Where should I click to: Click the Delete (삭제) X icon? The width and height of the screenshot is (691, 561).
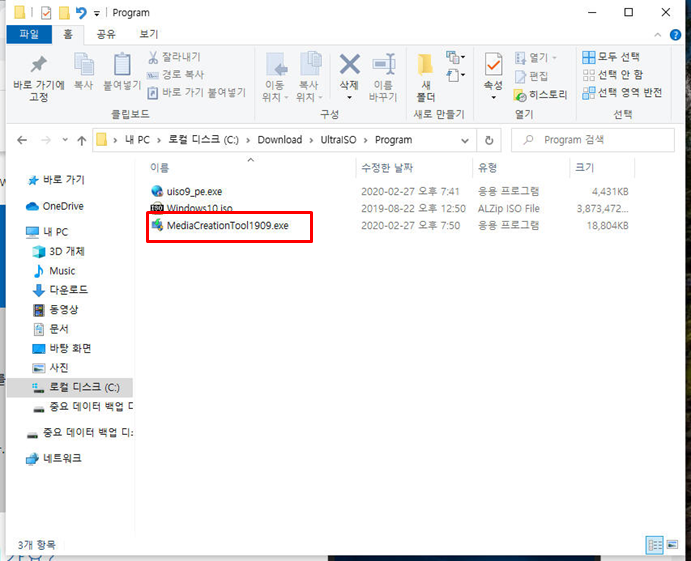click(x=349, y=64)
